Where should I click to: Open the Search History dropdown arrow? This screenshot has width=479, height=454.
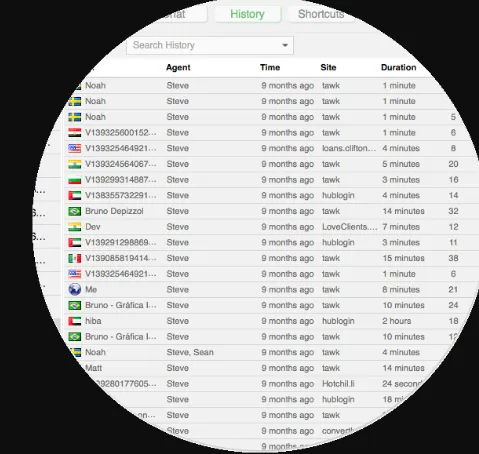[285, 45]
